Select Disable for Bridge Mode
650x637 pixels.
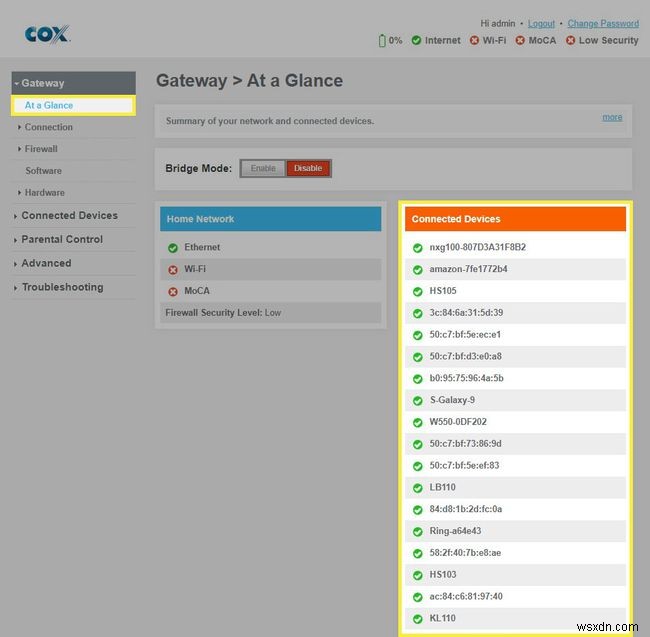[x=308, y=168]
